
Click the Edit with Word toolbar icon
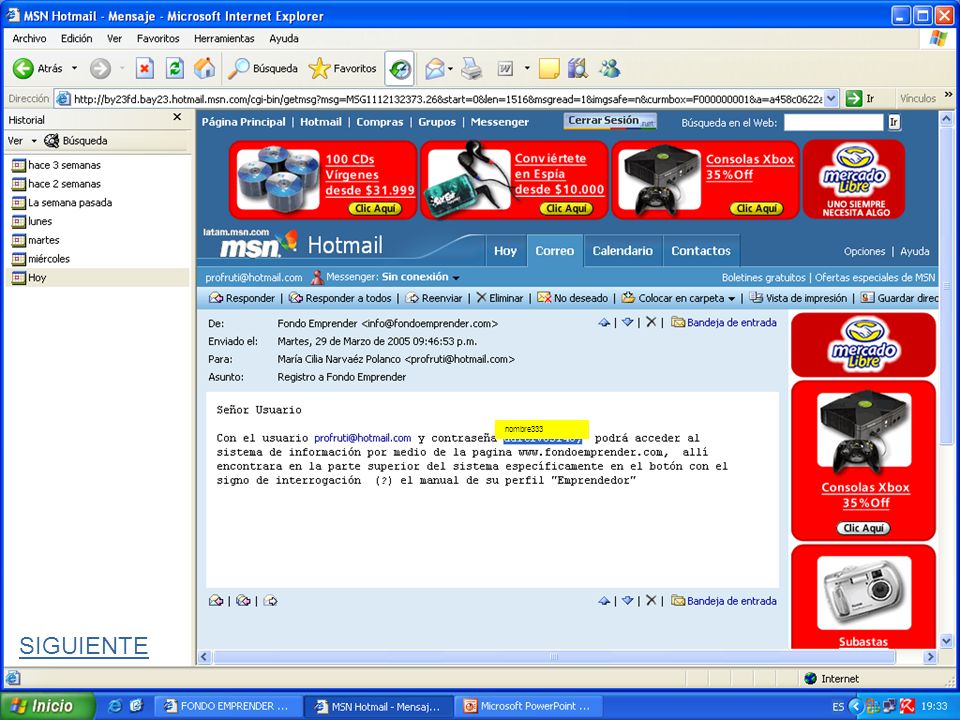(x=506, y=69)
